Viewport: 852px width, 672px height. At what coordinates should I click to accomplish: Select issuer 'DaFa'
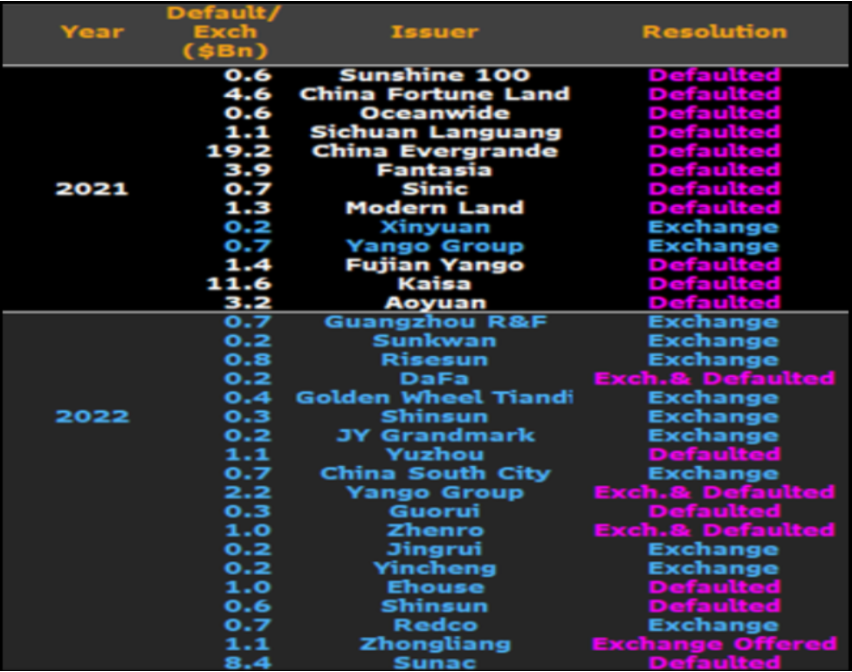[x=434, y=379]
